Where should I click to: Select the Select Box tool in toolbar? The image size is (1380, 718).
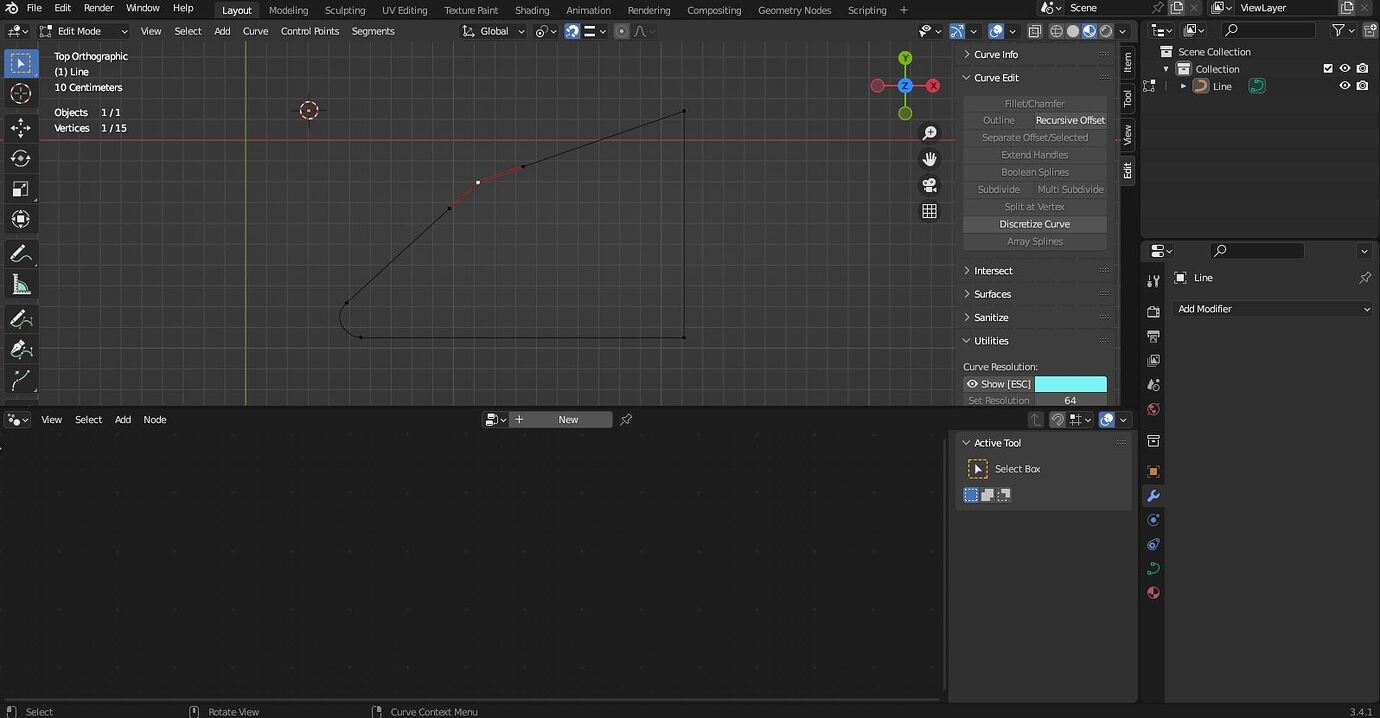20,63
